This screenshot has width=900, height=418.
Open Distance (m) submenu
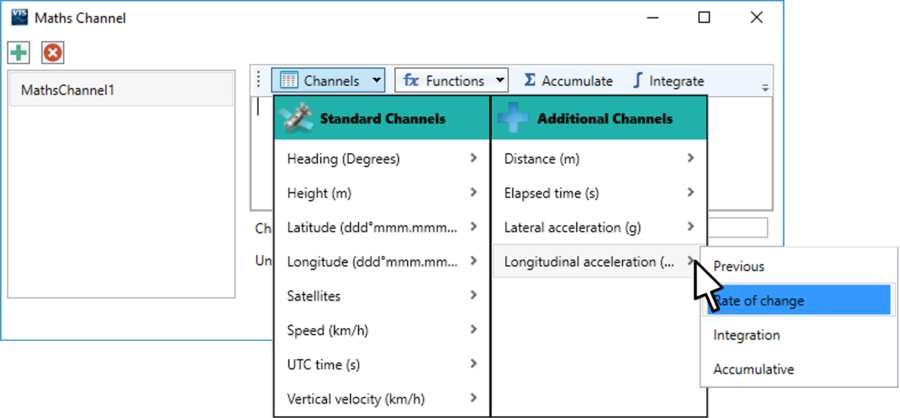coord(599,158)
